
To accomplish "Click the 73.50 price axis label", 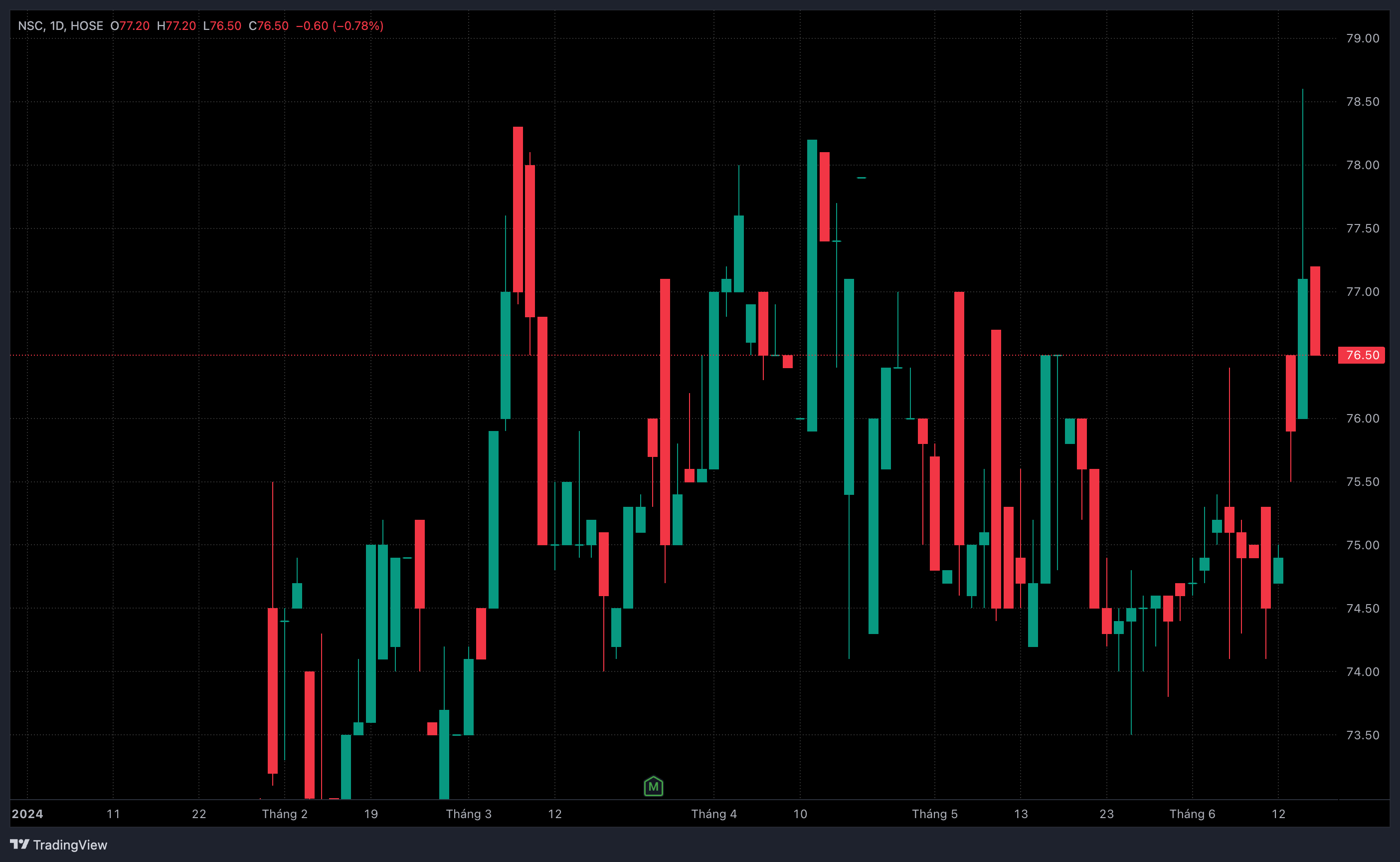I will (x=1363, y=735).
